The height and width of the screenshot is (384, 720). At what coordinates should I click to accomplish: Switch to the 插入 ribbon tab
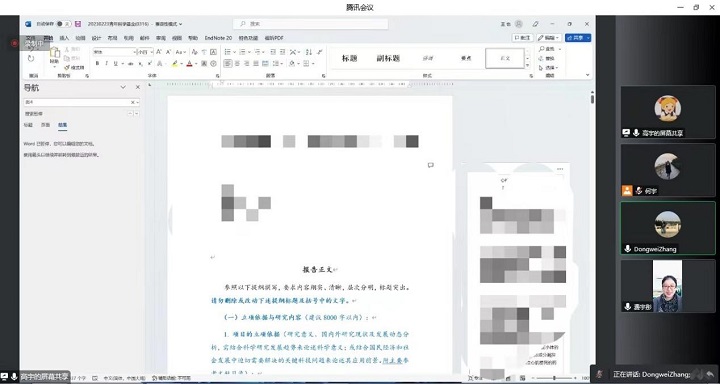(x=64, y=38)
